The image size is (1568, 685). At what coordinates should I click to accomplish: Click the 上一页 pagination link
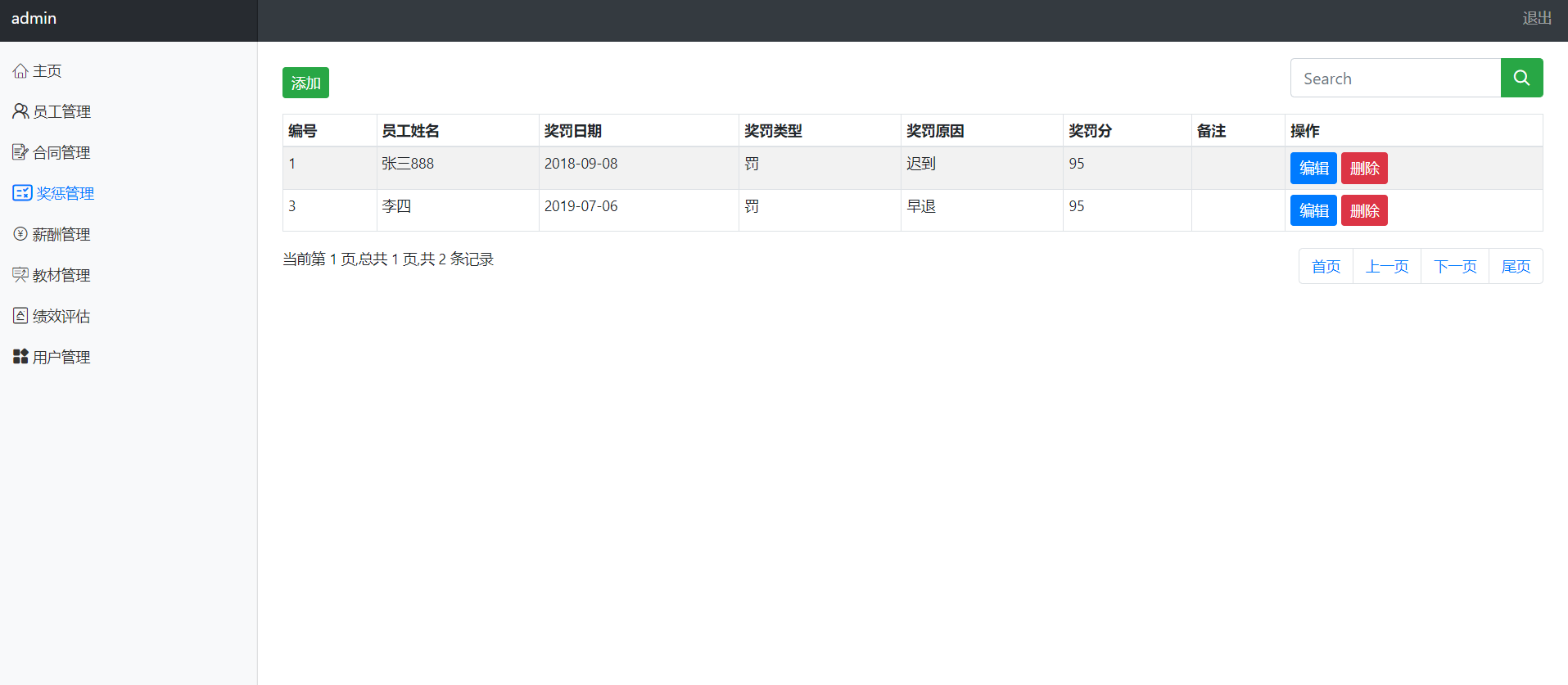click(1387, 266)
